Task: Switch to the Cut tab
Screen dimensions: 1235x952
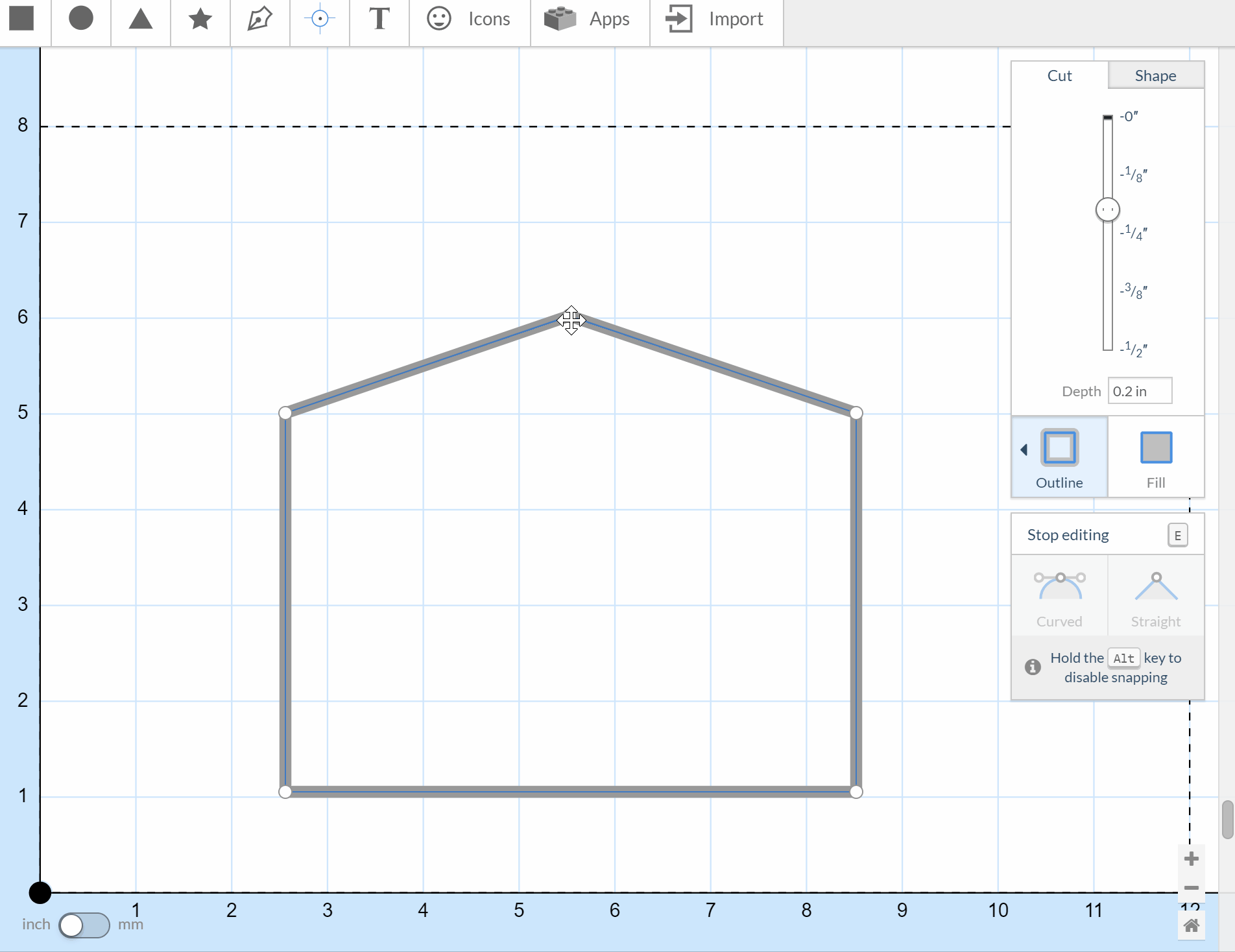Action: (x=1059, y=76)
